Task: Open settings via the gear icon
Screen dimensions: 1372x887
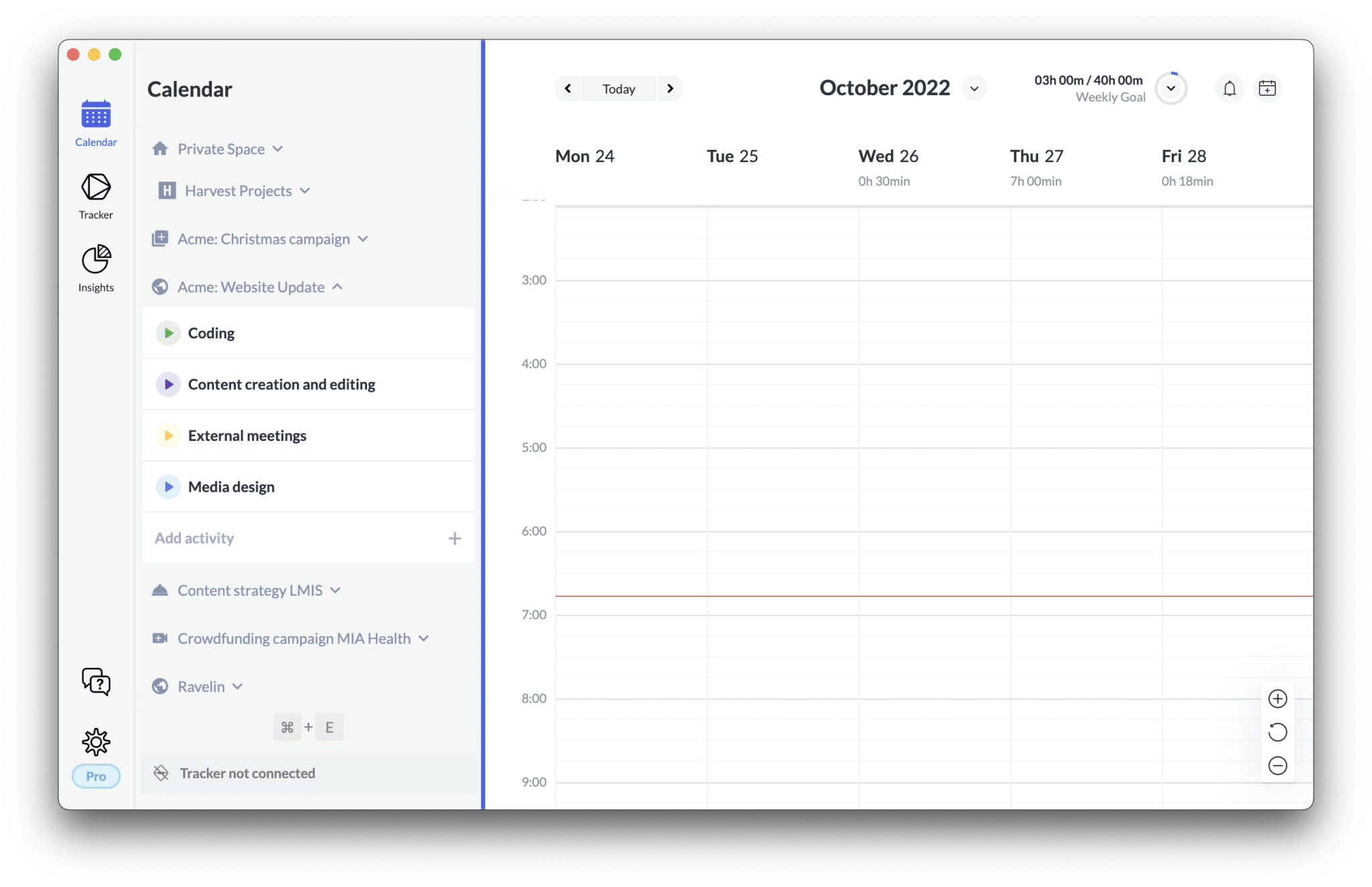Action: [x=96, y=742]
